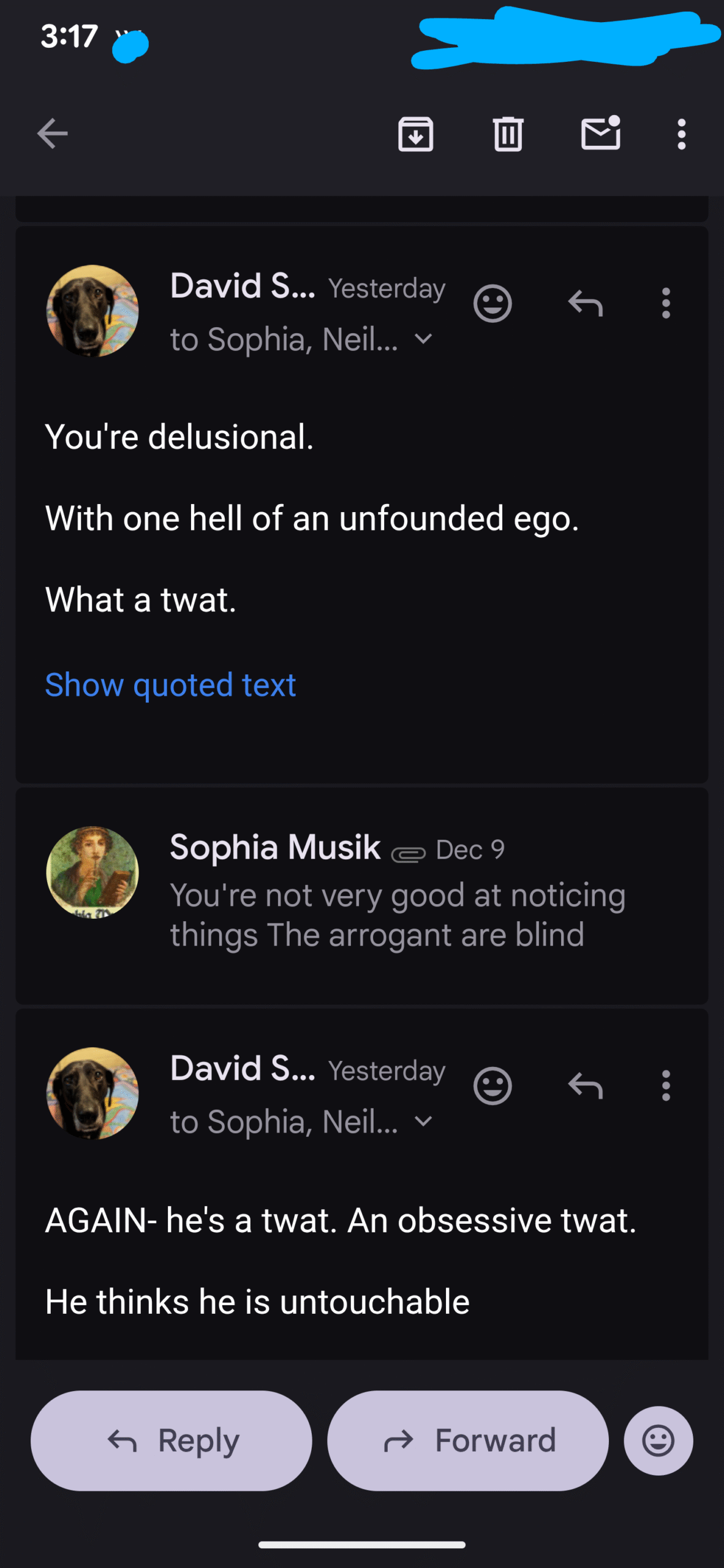The width and height of the screenshot is (724, 1568).
Task: Tap the bottom emoji reaction button
Action: point(658,1441)
